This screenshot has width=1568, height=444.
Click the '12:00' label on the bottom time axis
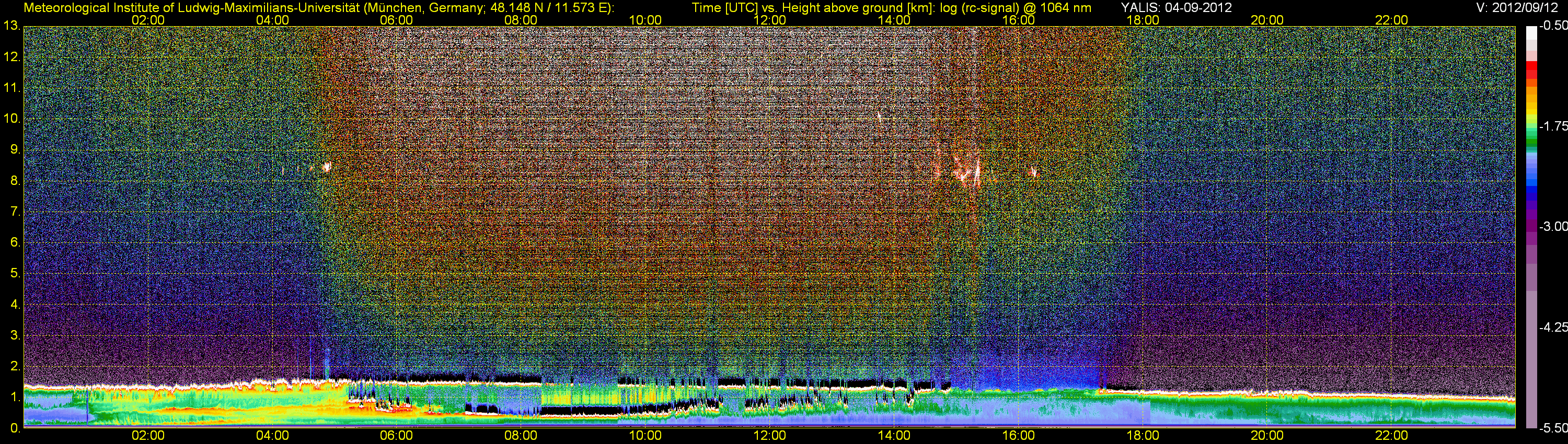click(769, 436)
